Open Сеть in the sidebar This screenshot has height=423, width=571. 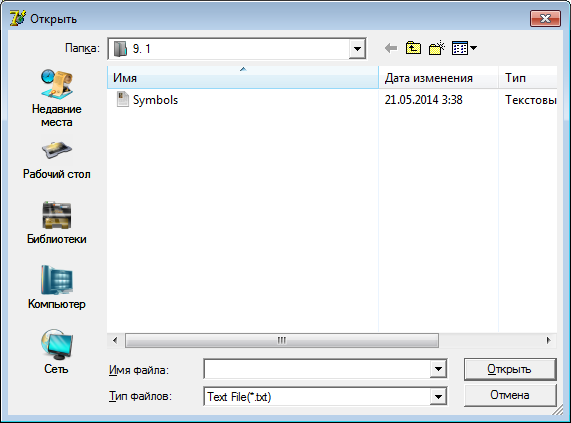click(56, 352)
